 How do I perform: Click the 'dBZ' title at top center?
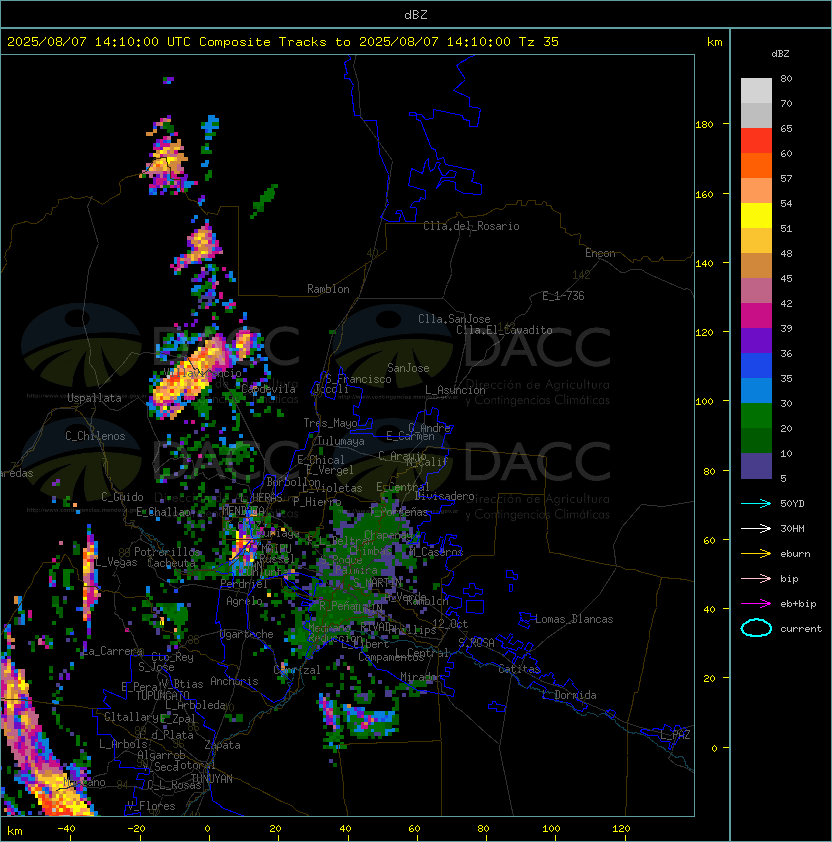pyautogui.click(x=416, y=15)
